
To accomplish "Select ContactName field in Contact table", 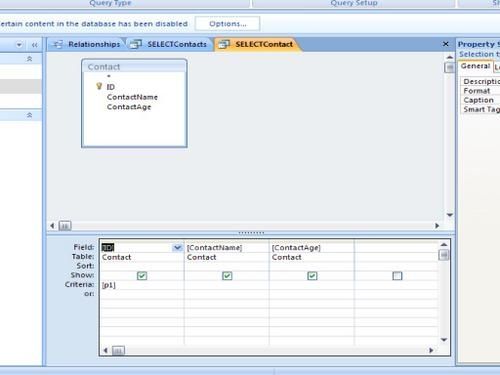I will (x=132, y=97).
